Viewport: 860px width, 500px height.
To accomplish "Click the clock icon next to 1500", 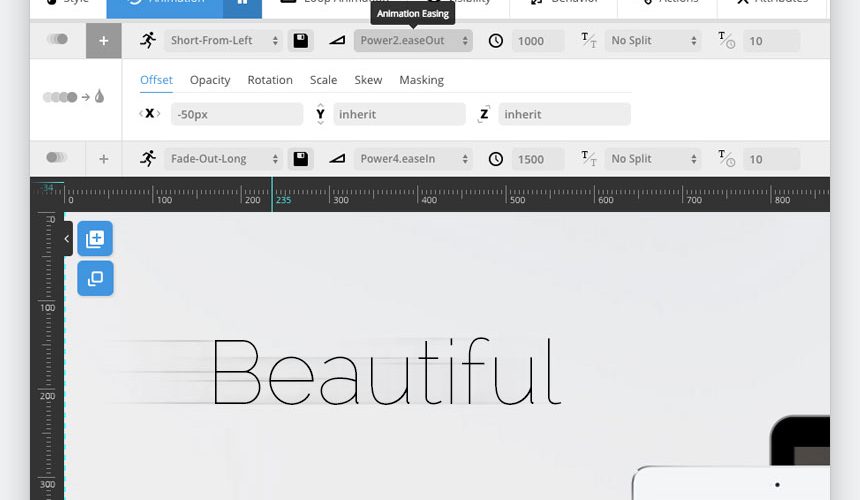I will (x=496, y=159).
